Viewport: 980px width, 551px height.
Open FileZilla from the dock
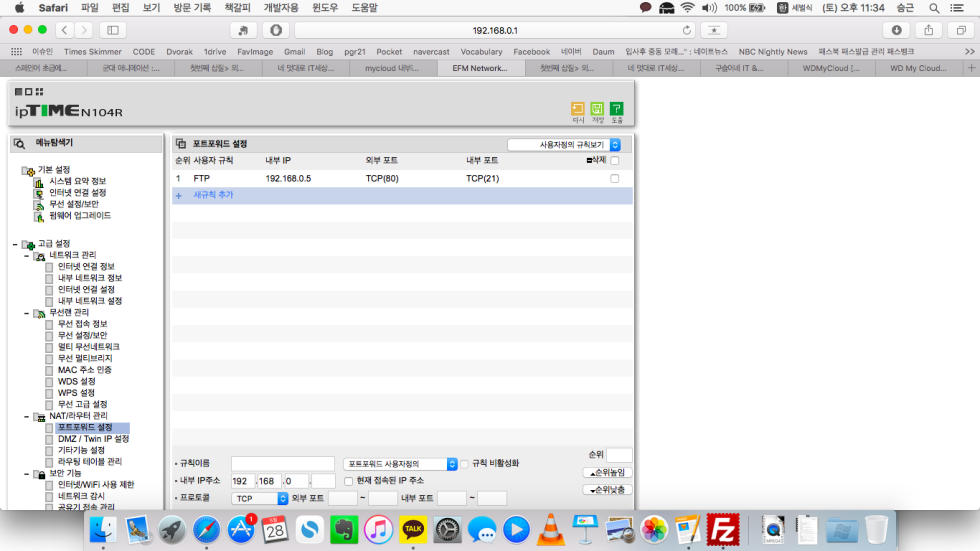click(722, 528)
